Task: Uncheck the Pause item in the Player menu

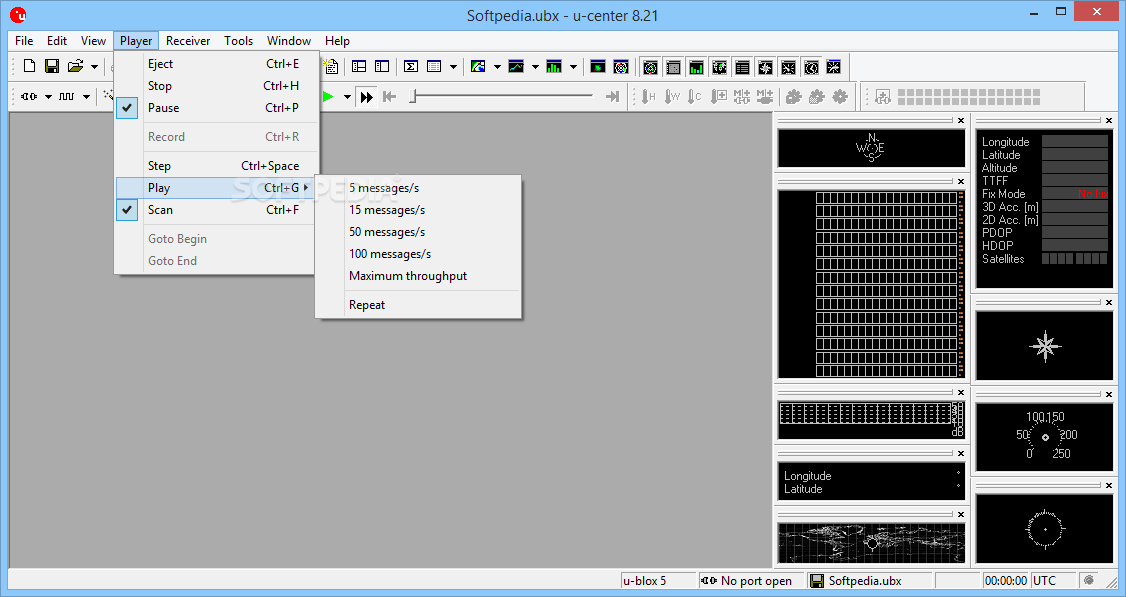Action: click(x=216, y=108)
